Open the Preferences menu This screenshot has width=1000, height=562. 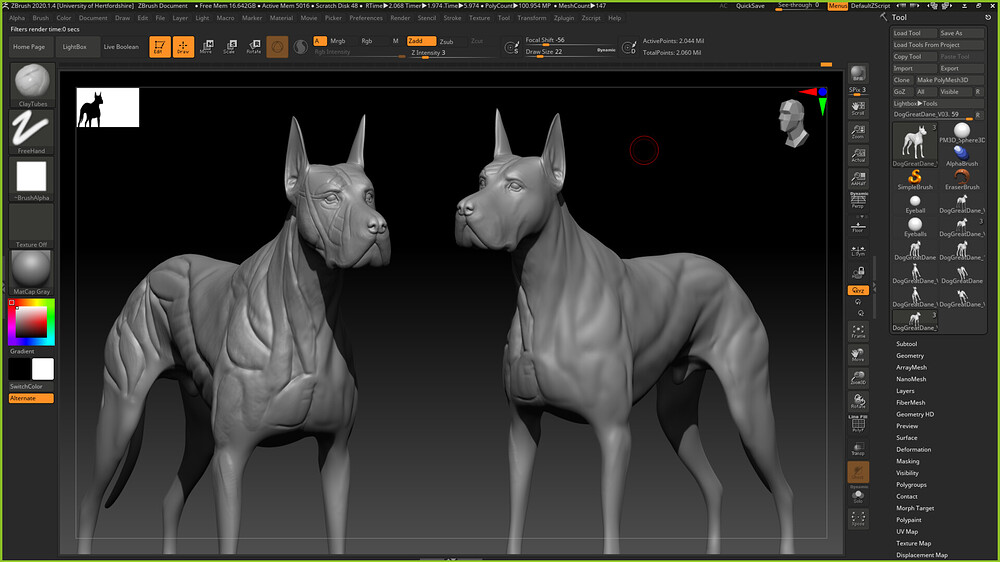pos(366,18)
